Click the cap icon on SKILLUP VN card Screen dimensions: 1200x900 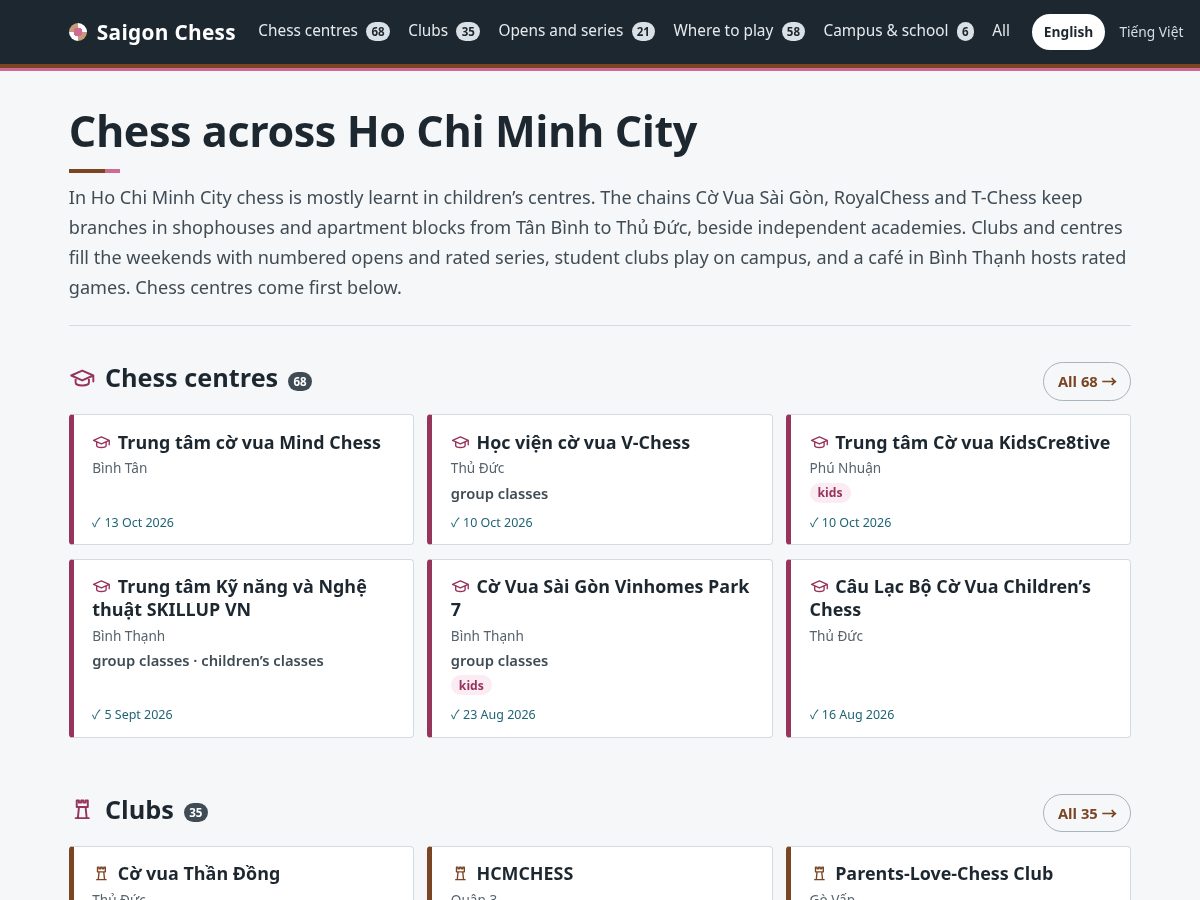(x=101, y=586)
